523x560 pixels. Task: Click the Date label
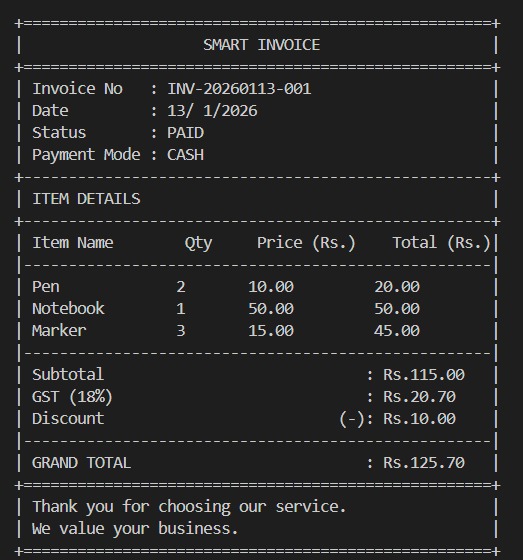[x=50, y=111]
